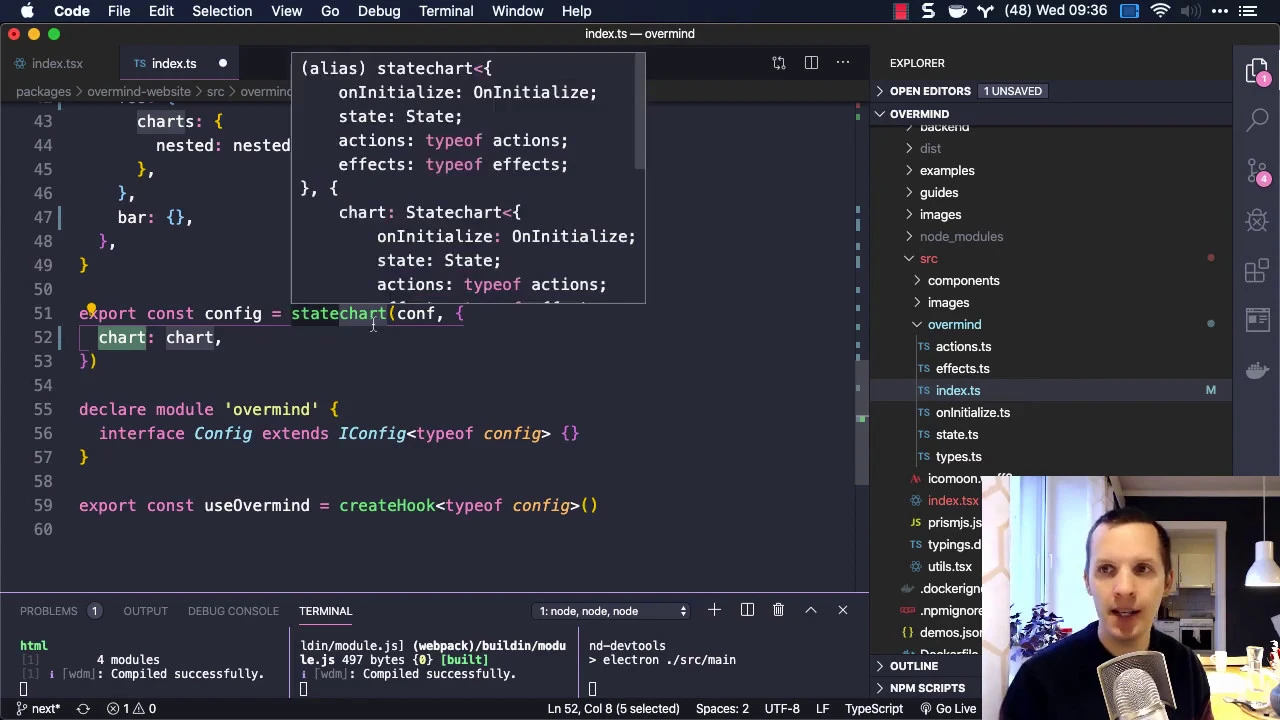Click Synchronize Changes icon in status bar
The height and width of the screenshot is (720, 1280).
tap(83, 709)
